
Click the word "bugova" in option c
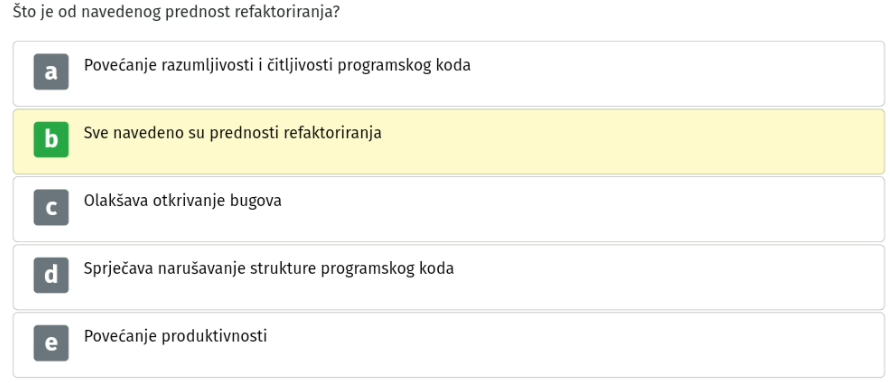(x=257, y=201)
